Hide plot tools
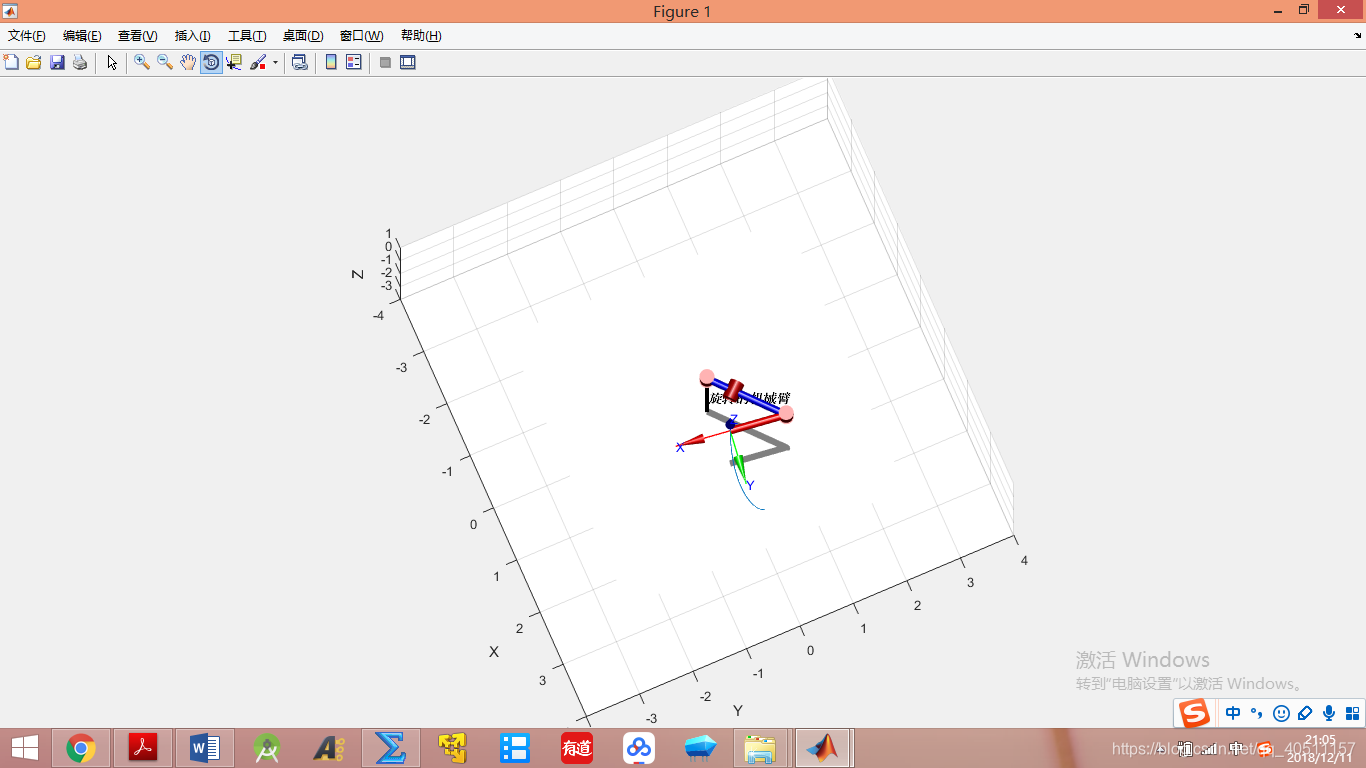Screen dimensions: 1366x768 pos(385,62)
